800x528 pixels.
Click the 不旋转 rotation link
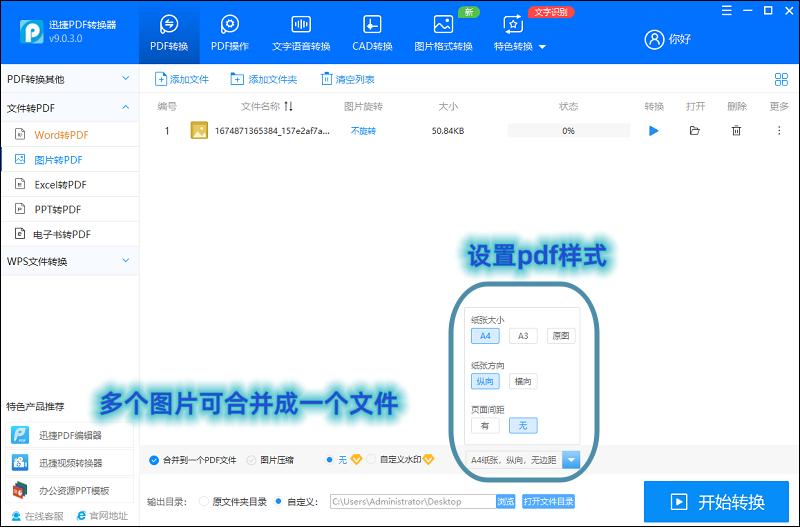pyautogui.click(x=363, y=131)
